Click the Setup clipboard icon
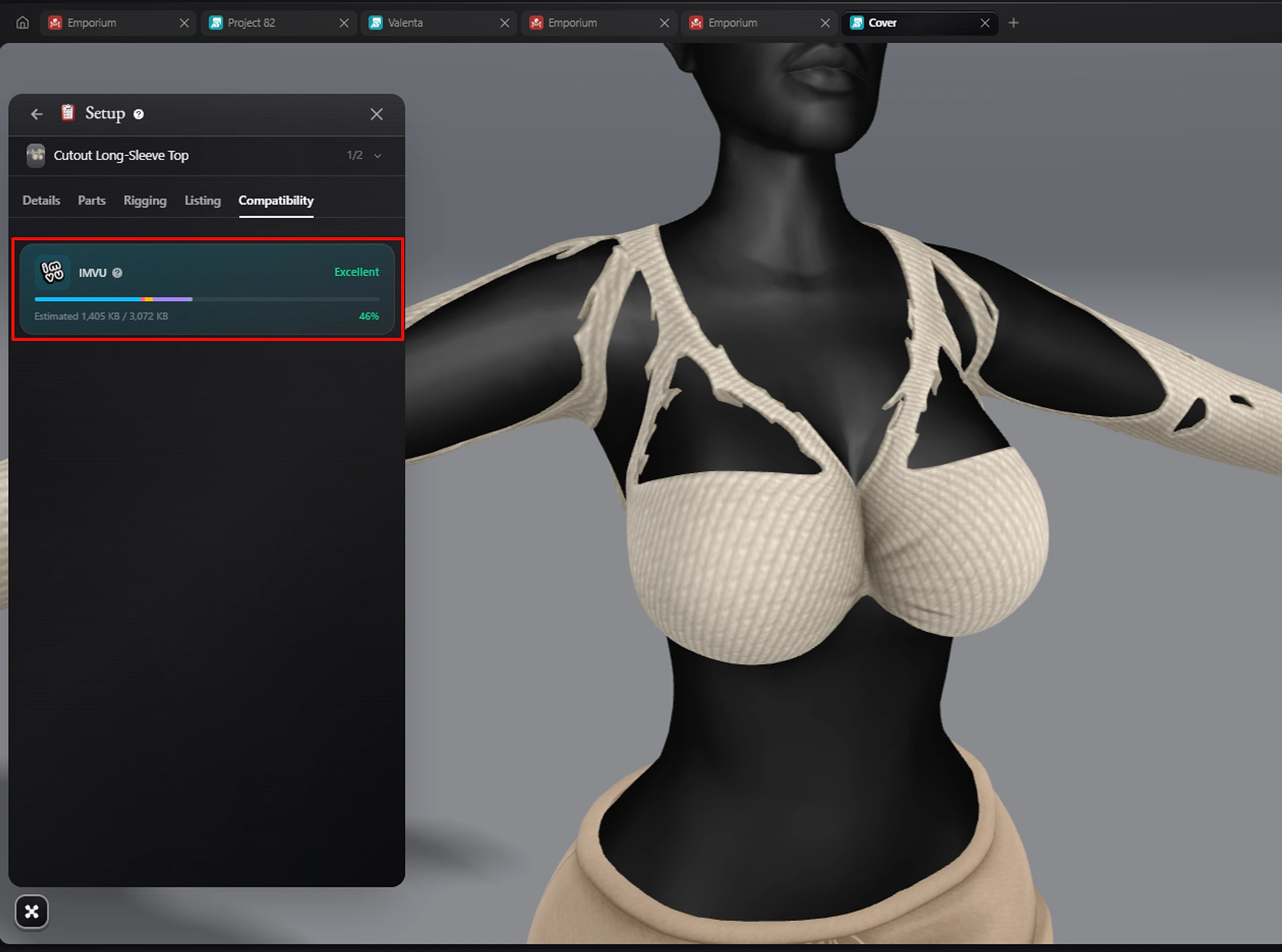 68,112
